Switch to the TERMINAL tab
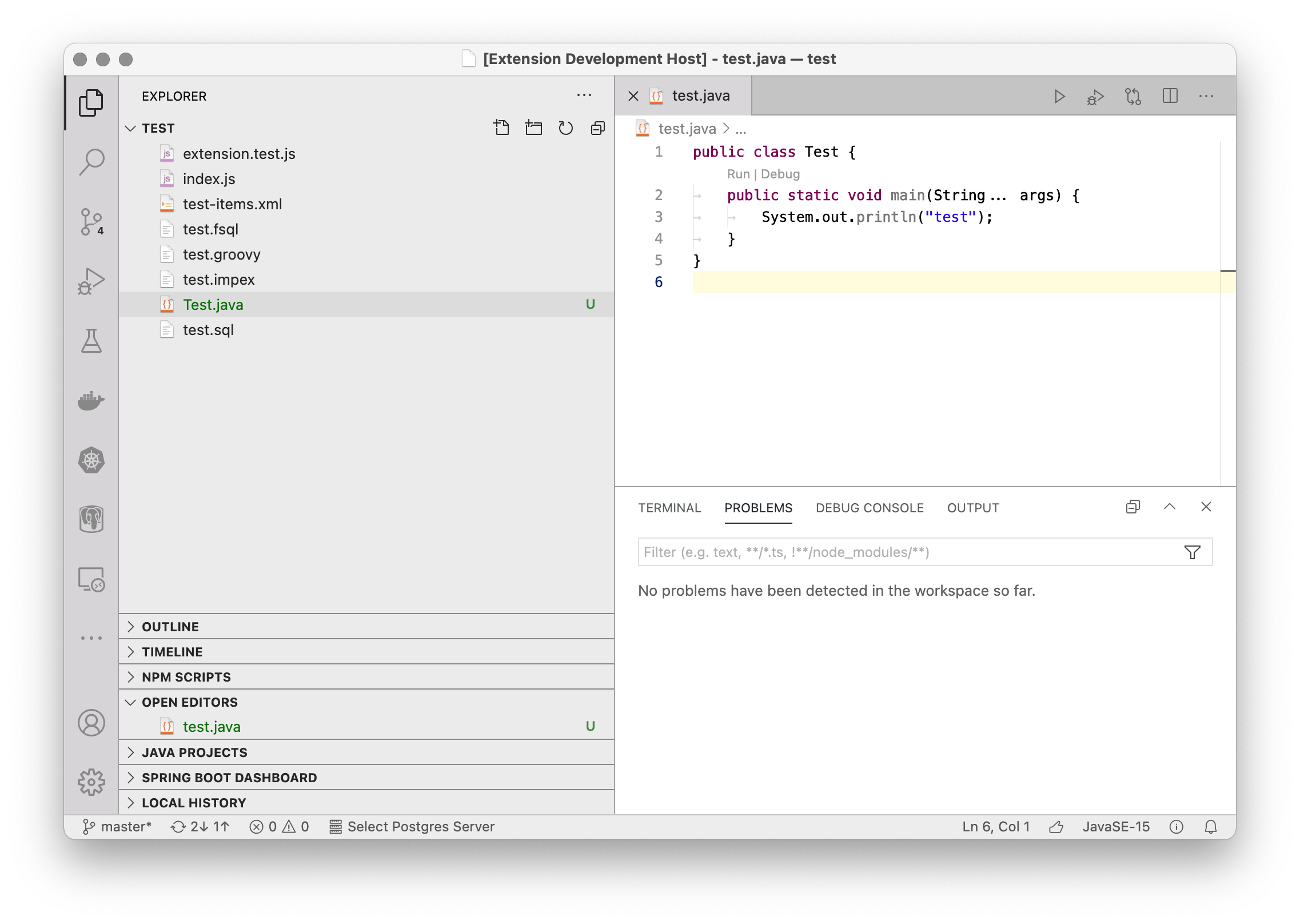1300x924 pixels. coord(669,508)
